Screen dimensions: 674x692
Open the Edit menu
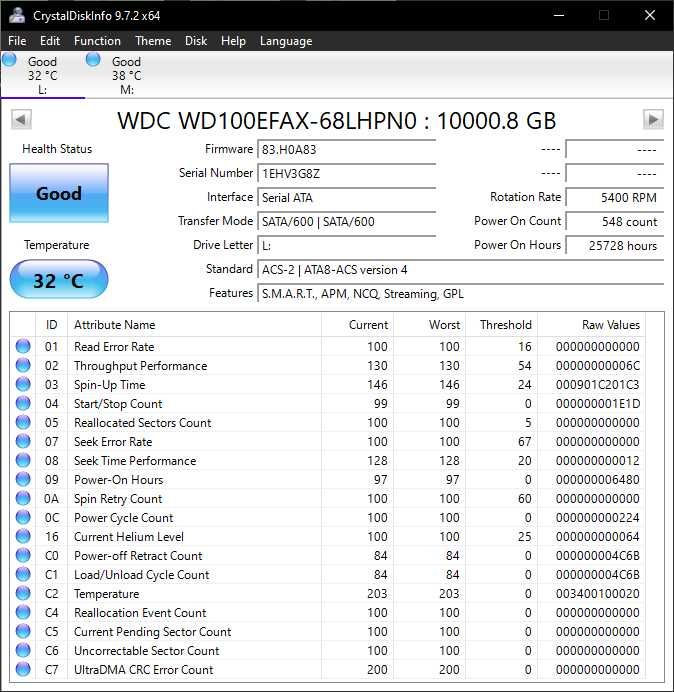coord(49,41)
